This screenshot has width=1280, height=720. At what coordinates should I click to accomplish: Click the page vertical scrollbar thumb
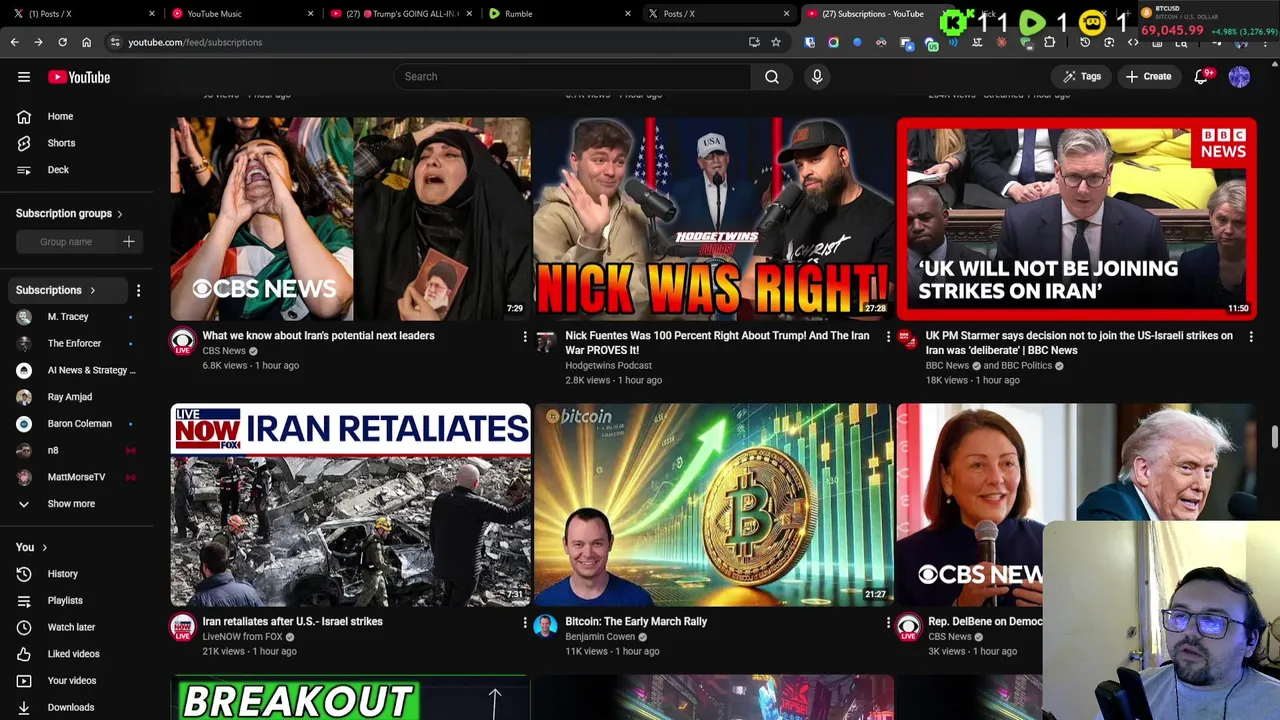[x=1274, y=437]
